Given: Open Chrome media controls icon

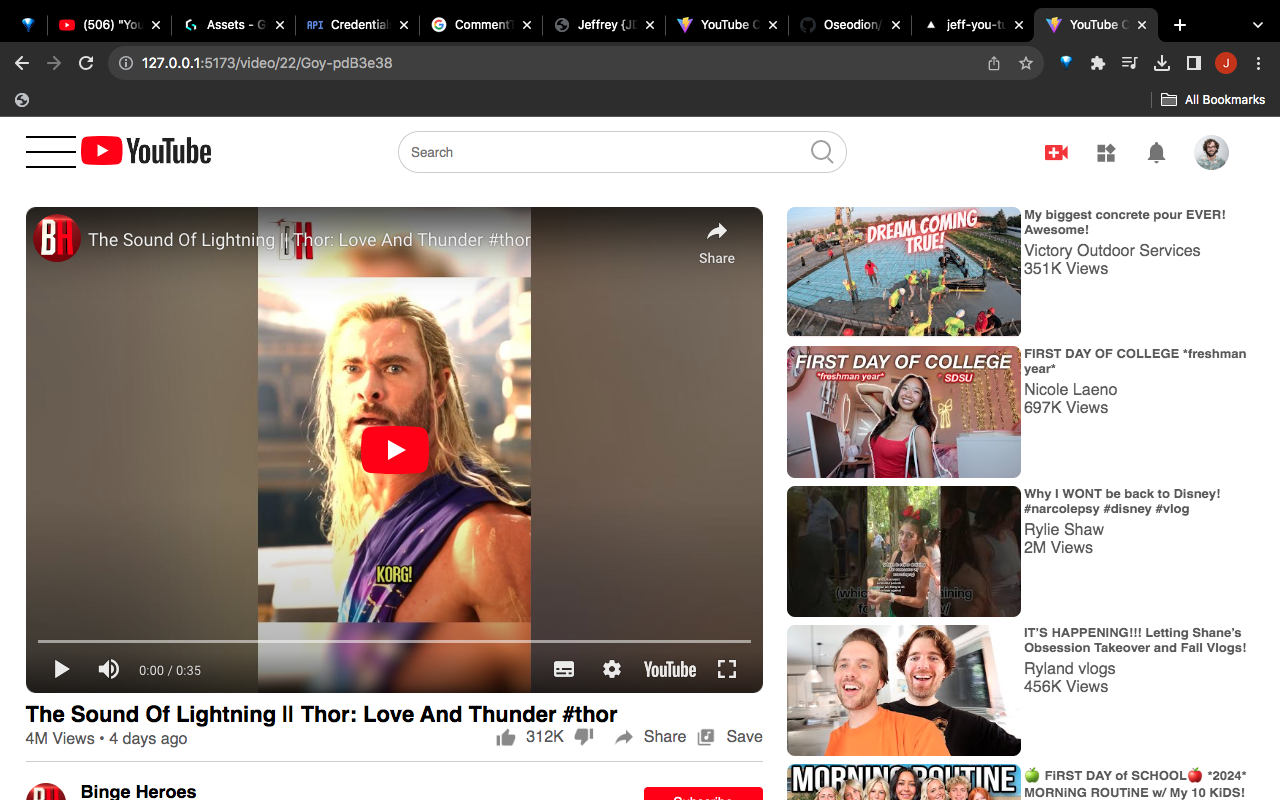Looking at the screenshot, I should pos(1130,63).
